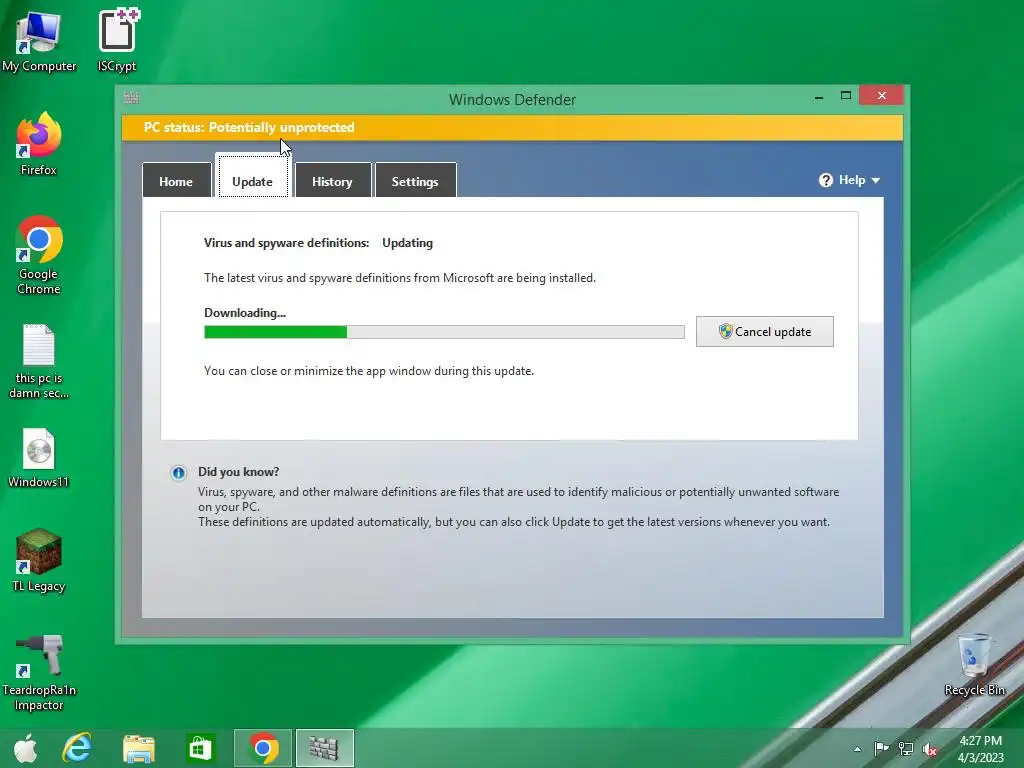The width and height of the screenshot is (1024, 768).
Task: Open File Explorer from the taskbar
Action: pos(138,748)
